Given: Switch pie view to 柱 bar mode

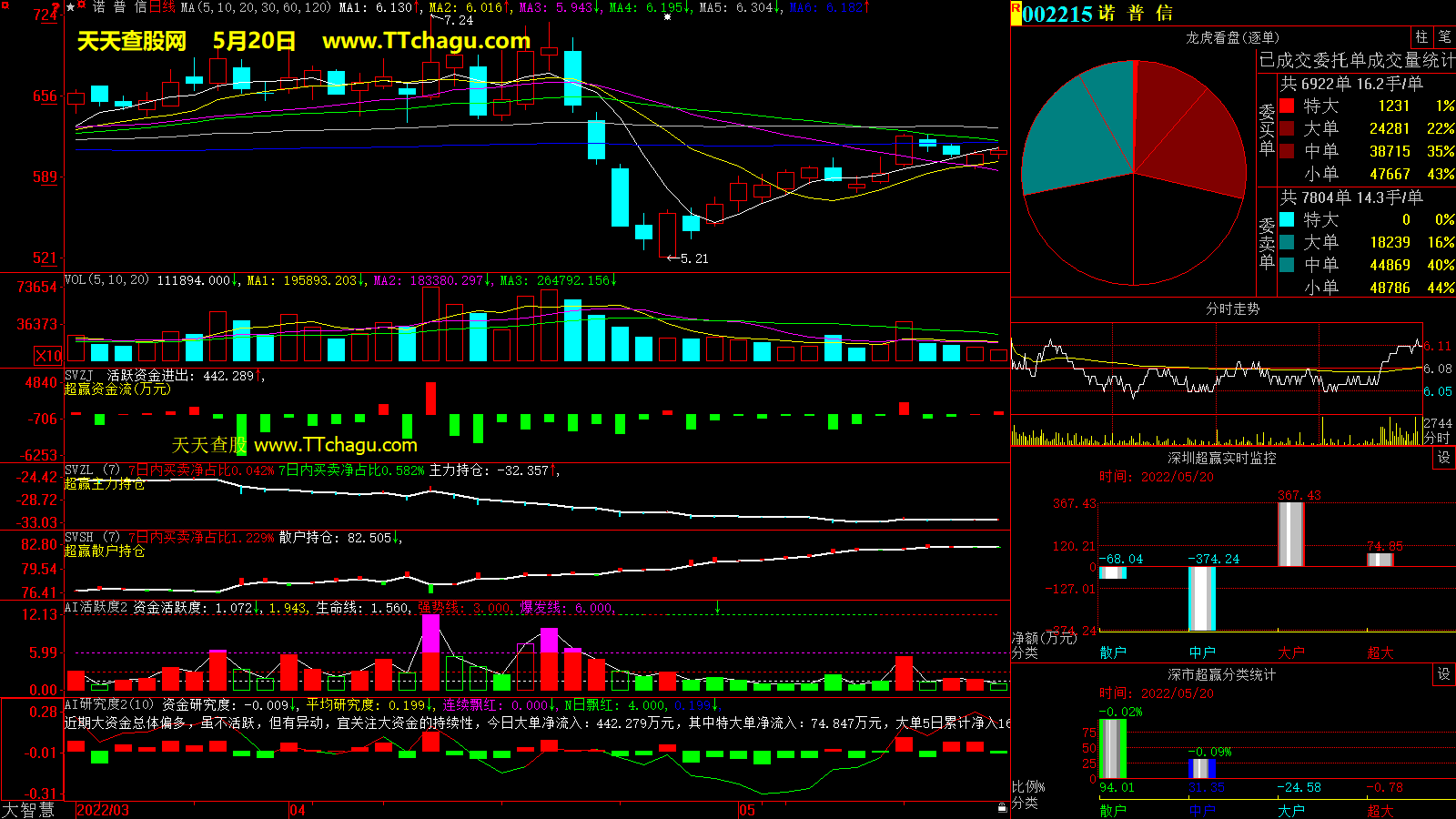Looking at the screenshot, I should pos(1421,37).
